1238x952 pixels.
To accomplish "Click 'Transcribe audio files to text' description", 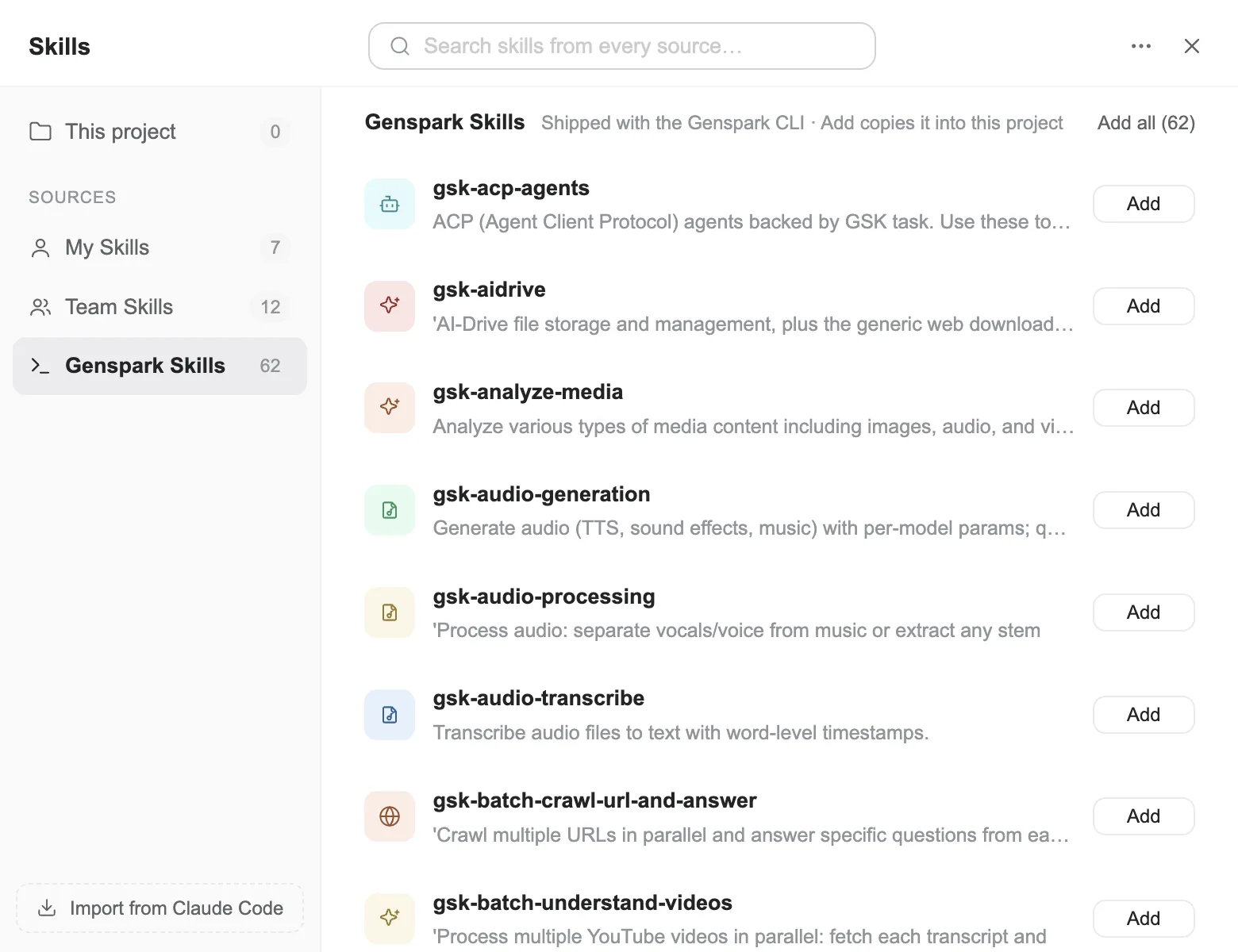I will pyautogui.click(x=680, y=732).
